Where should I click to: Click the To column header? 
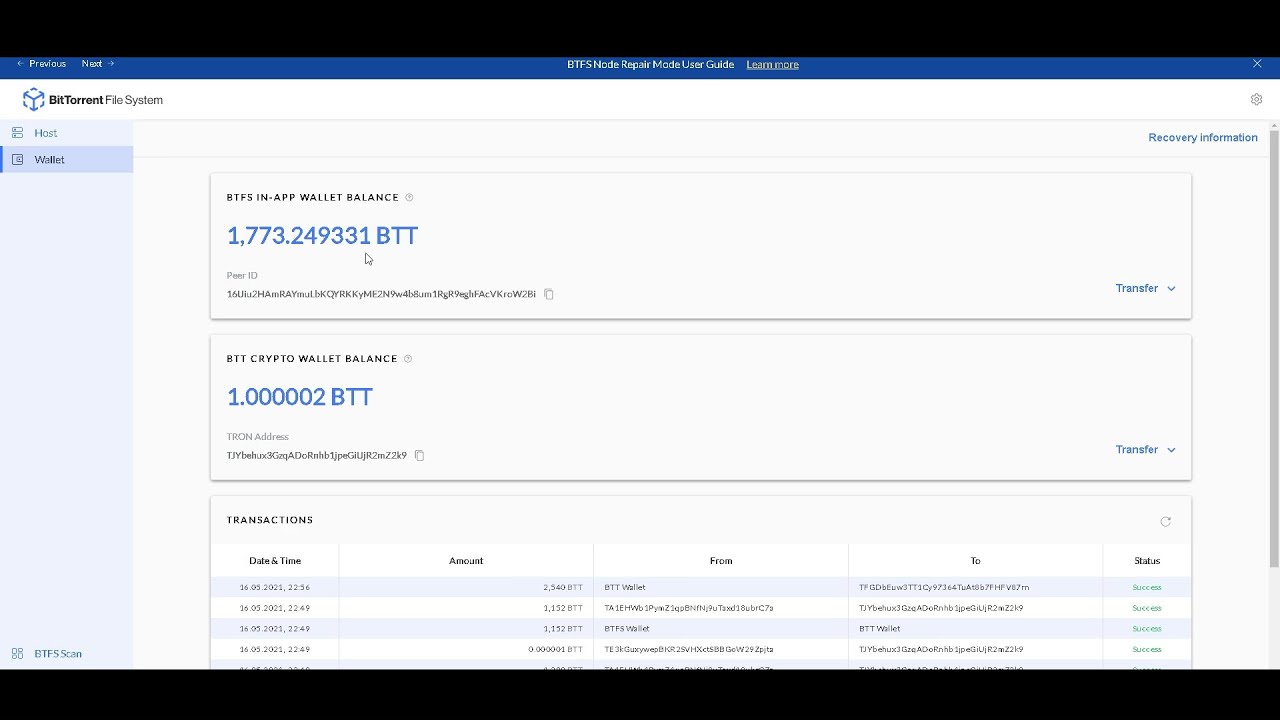click(975, 561)
